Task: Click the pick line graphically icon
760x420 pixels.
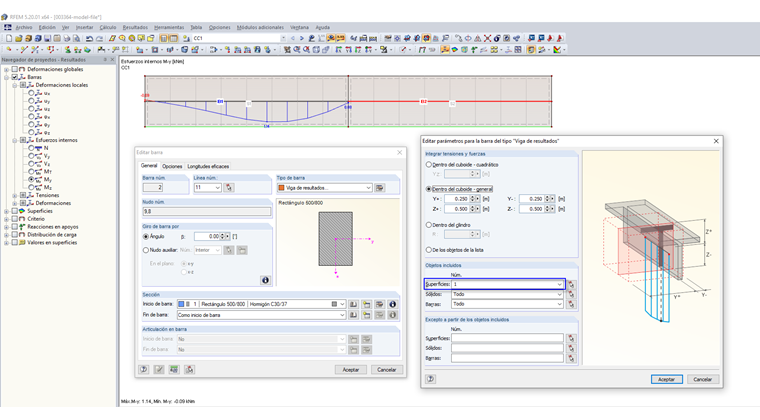Action: tap(229, 188)
